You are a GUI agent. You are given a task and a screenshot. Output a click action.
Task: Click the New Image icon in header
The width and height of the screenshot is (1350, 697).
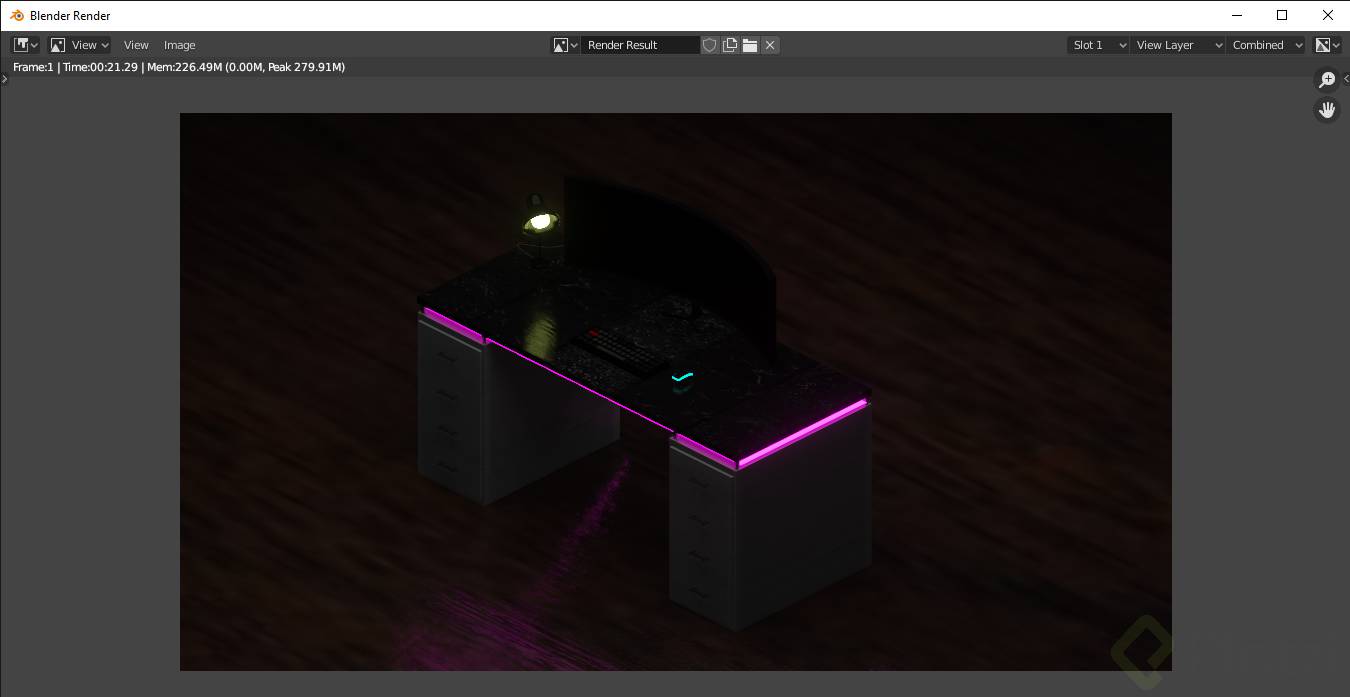tap(730, 44)
